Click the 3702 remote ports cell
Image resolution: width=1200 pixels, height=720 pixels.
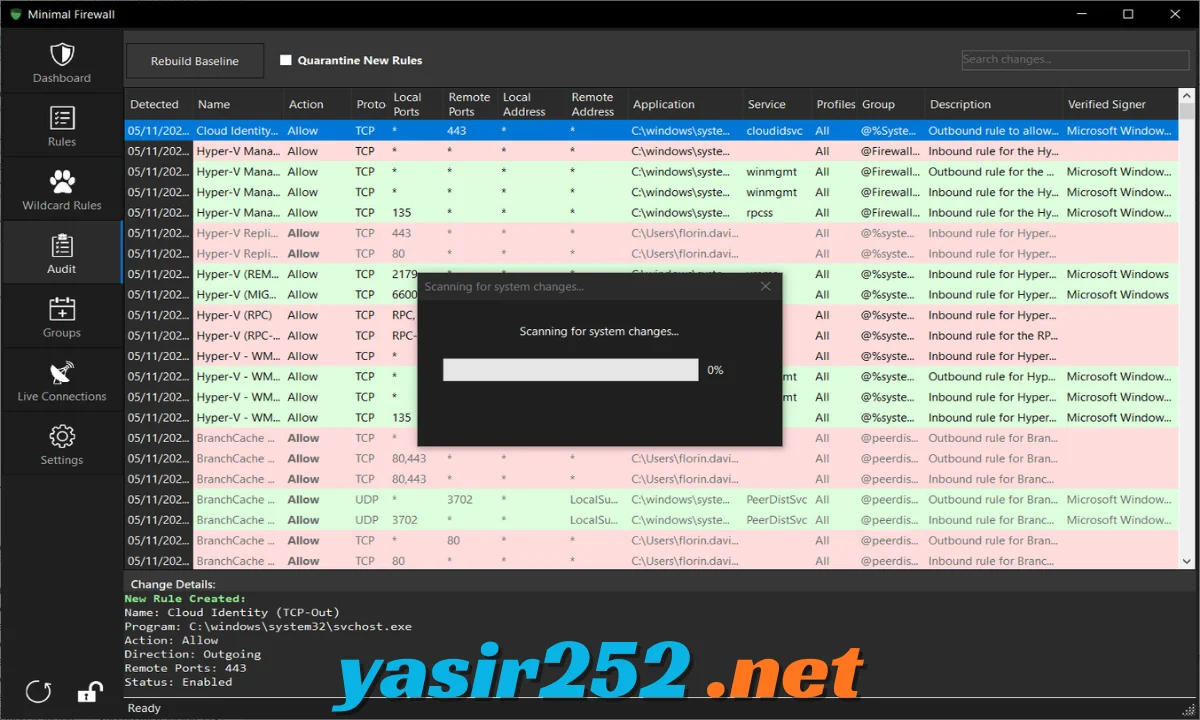(x=460, y=499)
